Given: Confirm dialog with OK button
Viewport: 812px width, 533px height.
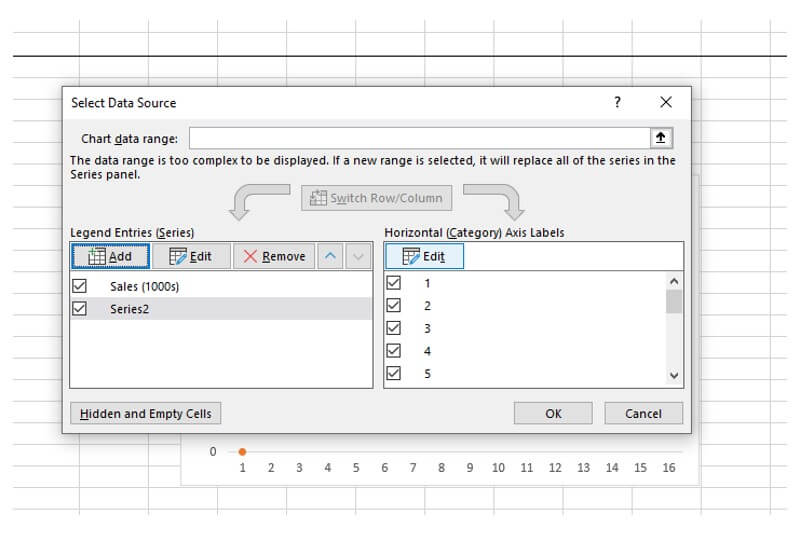Looking at the screenshot, I should 553,413.
